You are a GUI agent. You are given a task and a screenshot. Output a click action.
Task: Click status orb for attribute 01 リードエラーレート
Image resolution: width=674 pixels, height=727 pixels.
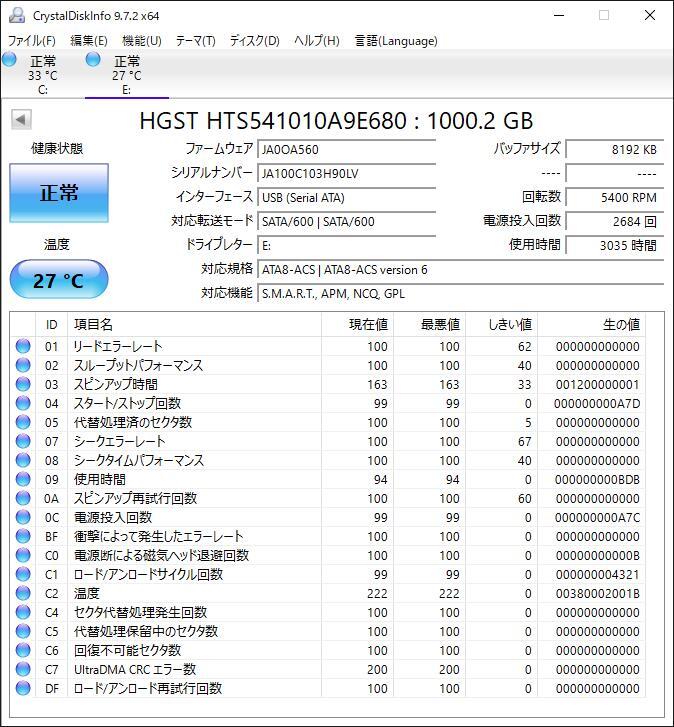click(x=23, y=346)
